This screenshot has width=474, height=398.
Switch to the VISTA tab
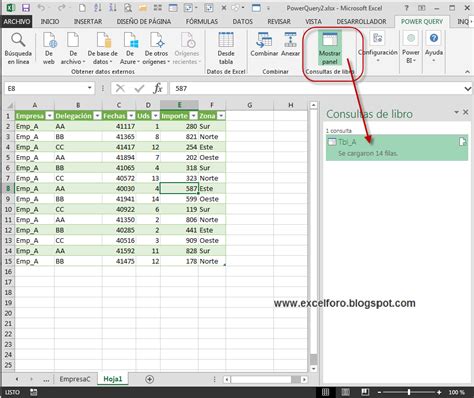pos(314,22)
